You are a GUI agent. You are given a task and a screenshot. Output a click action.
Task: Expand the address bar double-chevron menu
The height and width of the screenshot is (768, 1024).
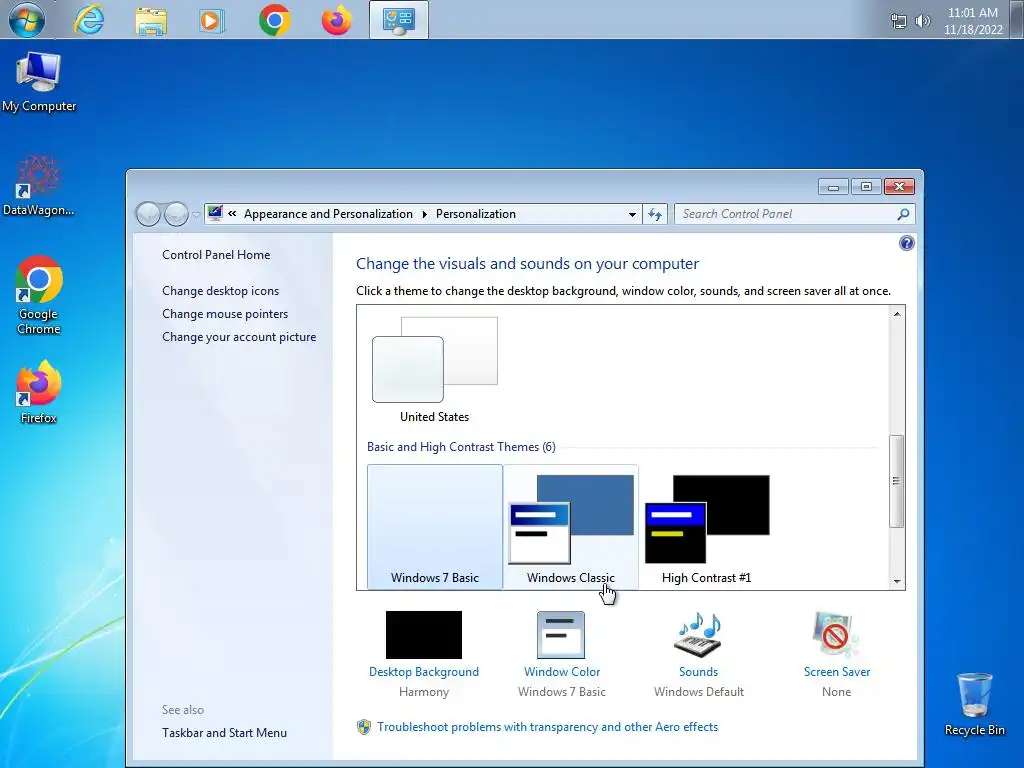click(232, 214)
